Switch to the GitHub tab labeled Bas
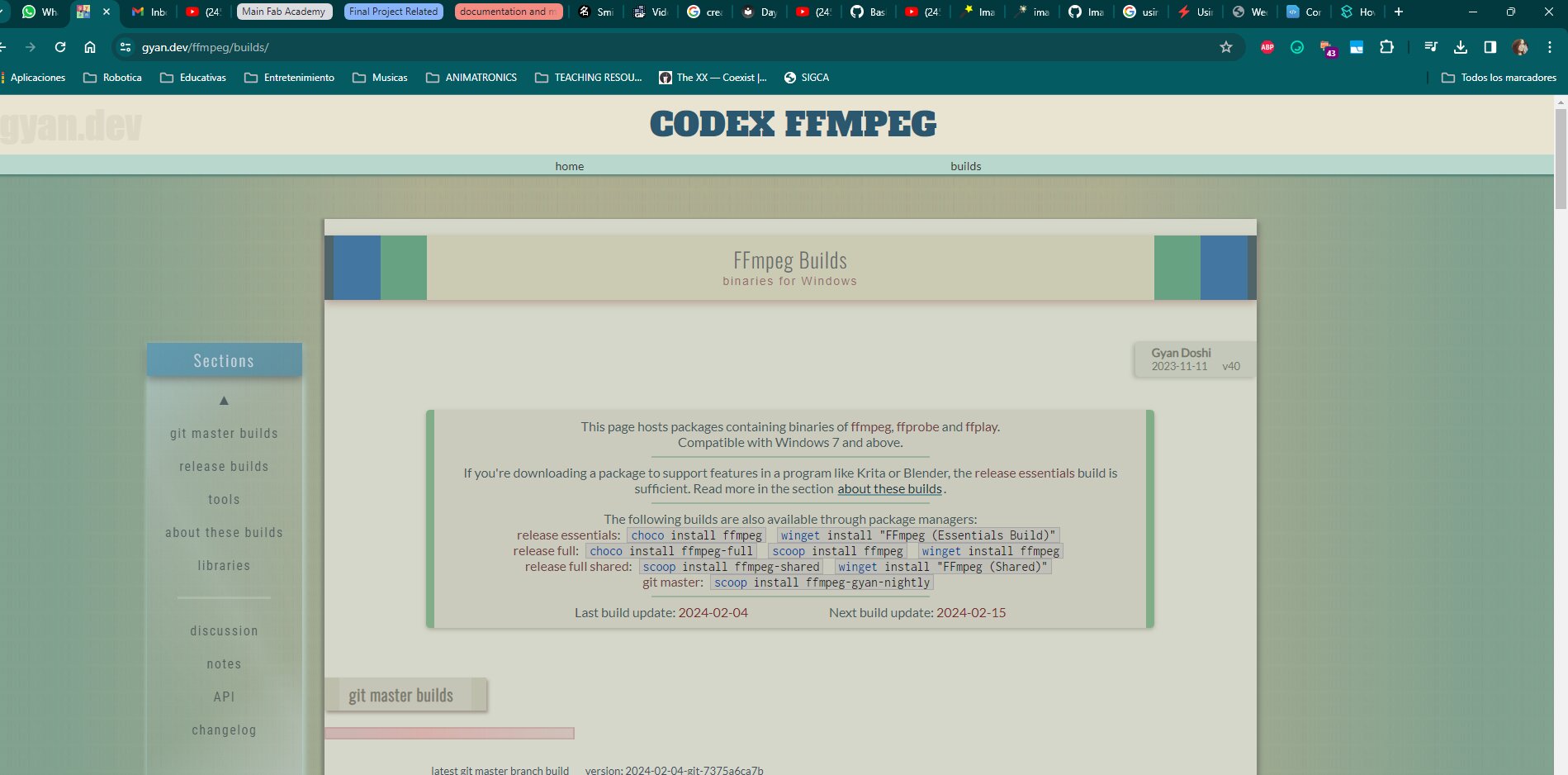 click(868, 12)
